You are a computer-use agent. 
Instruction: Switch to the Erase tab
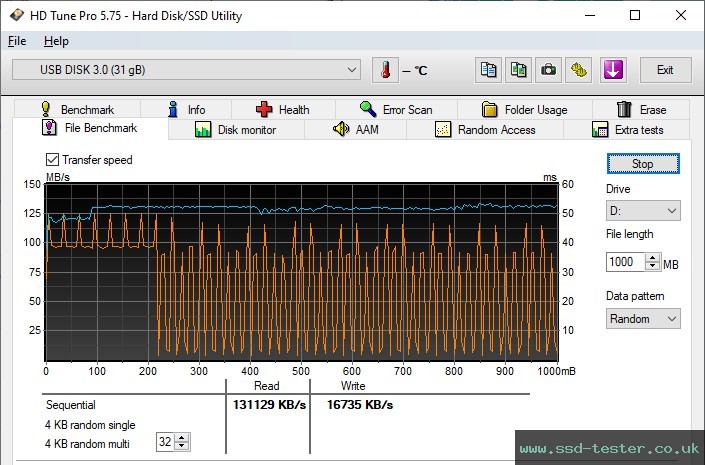click(641, 109)
